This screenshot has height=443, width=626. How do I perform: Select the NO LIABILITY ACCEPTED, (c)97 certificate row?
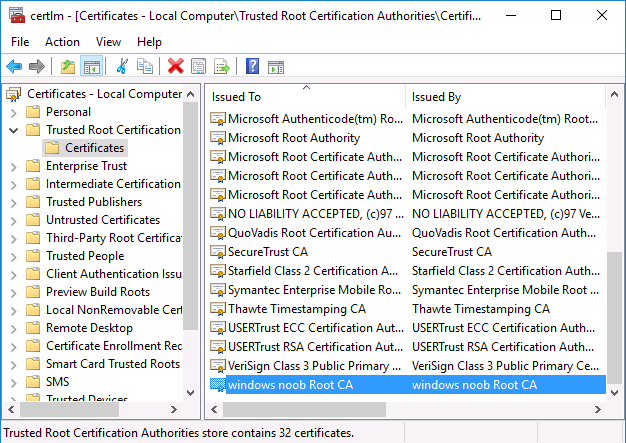click(x=407, y=214)
